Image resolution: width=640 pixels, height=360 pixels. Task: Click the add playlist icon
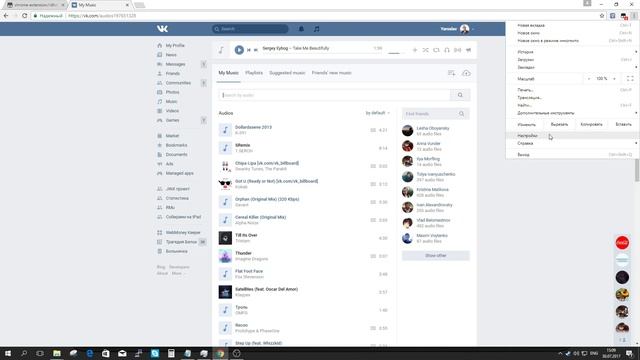(x=451, y=73)
